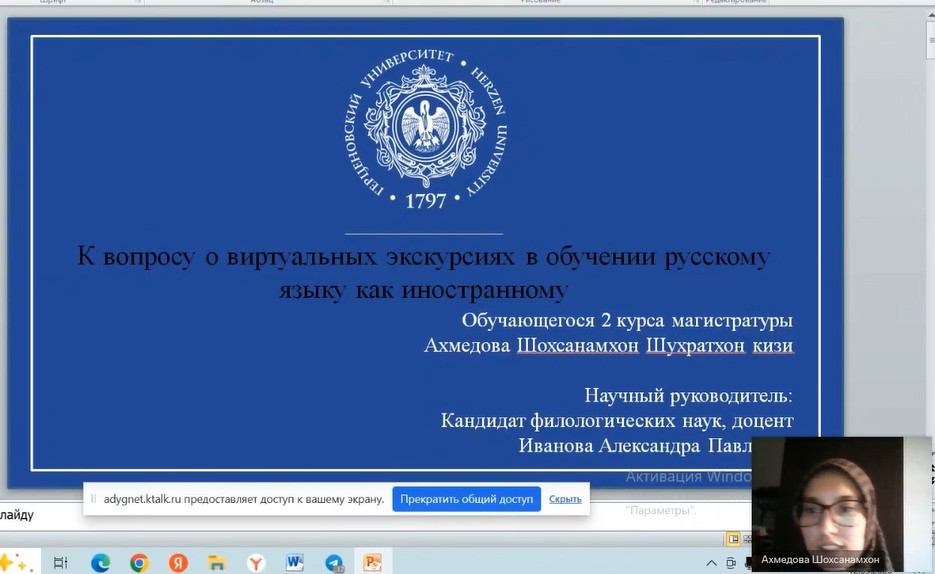The image size is (935, 574).
Task: Open Task View in the taskbar
Action: [61, 562]
